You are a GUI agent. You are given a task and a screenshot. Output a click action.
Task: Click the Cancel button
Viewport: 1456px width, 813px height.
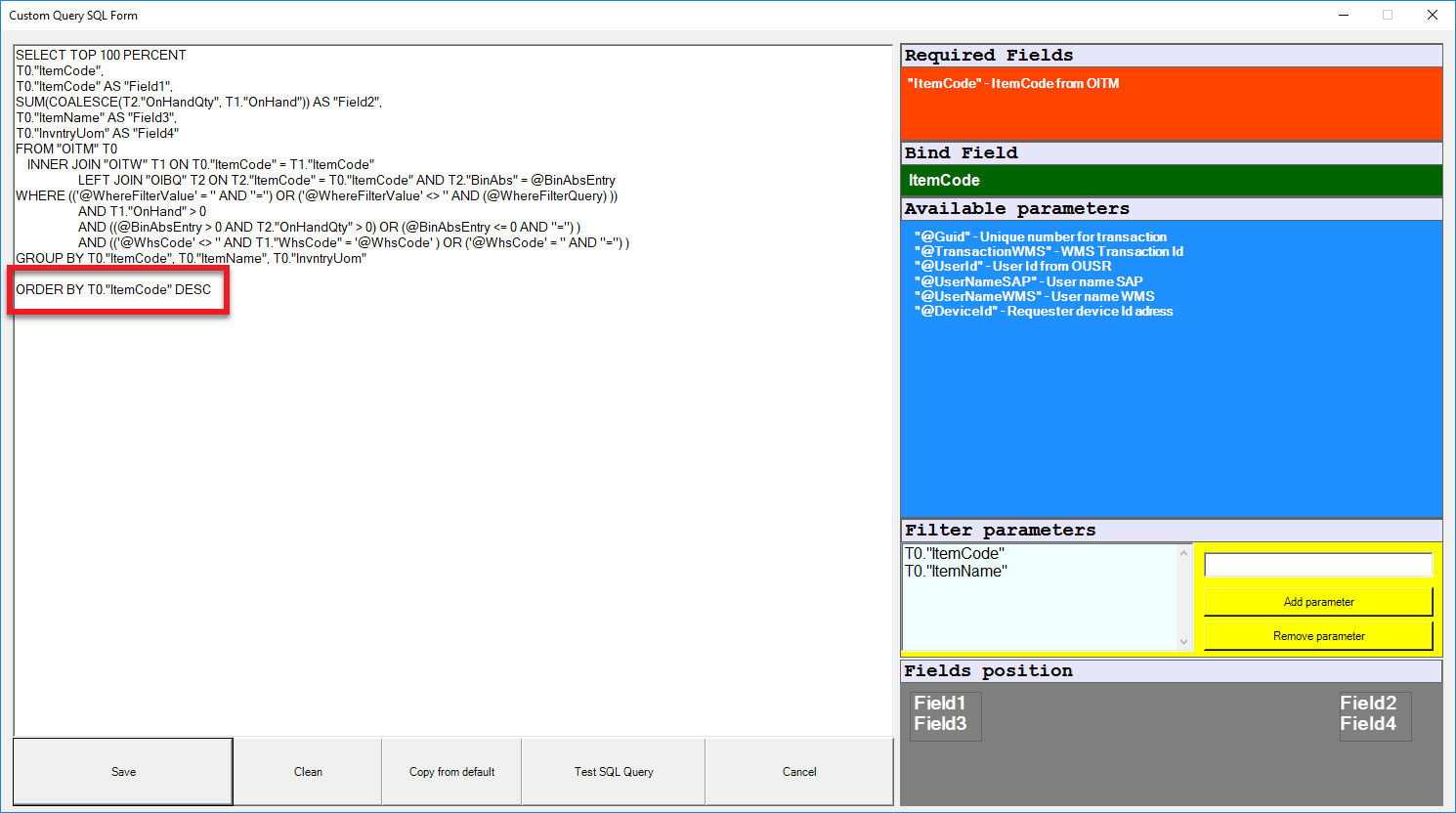tap(798, 771)
